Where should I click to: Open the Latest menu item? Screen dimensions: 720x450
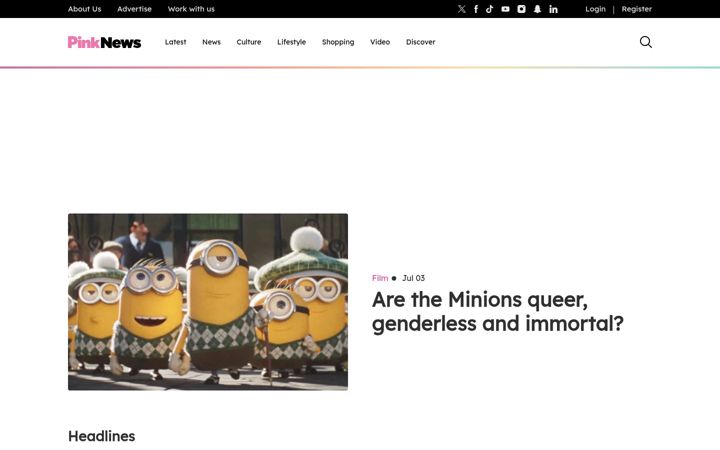tap(175, 42)
